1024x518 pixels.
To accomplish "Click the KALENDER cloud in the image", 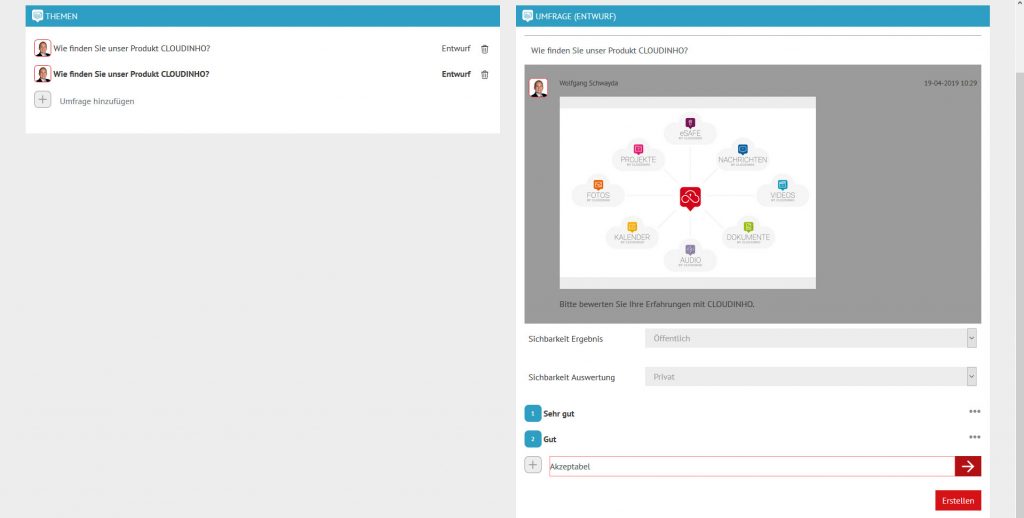I will pos(632,234).
